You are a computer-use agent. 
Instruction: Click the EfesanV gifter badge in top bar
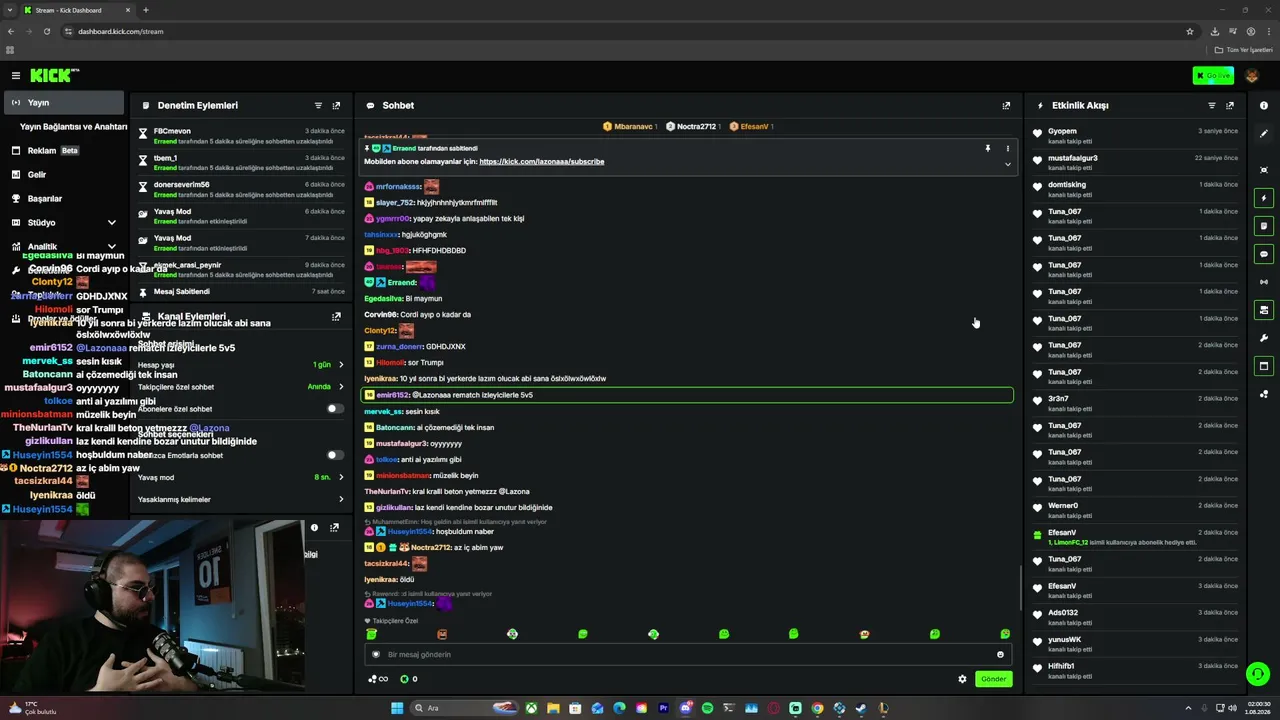751,127
